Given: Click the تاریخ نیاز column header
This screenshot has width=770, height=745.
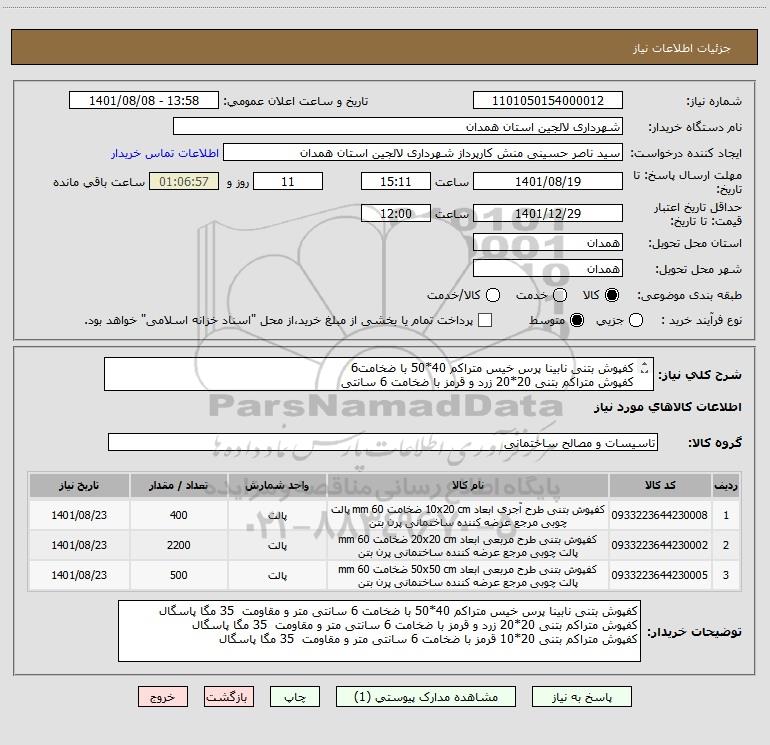Looking at the screenshot, I should 79,485.
